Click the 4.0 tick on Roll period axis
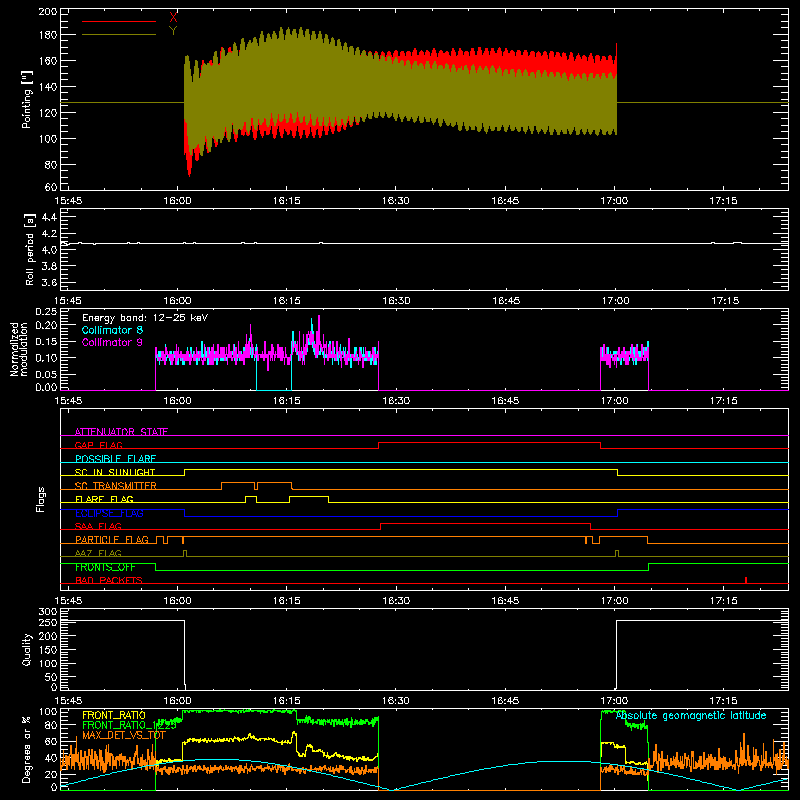 point(49,250)
